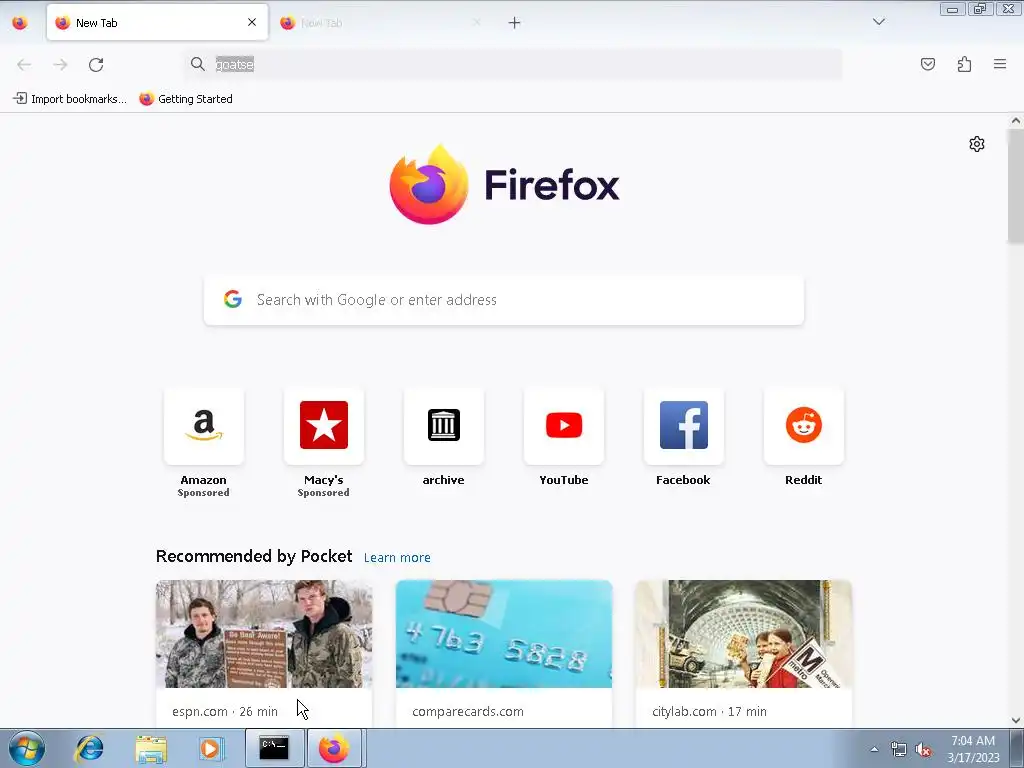Screen dimensions: 1024x768
Task: Click the Firefox taskbar button
Action: pyautogui.click(x=334, y=748)
